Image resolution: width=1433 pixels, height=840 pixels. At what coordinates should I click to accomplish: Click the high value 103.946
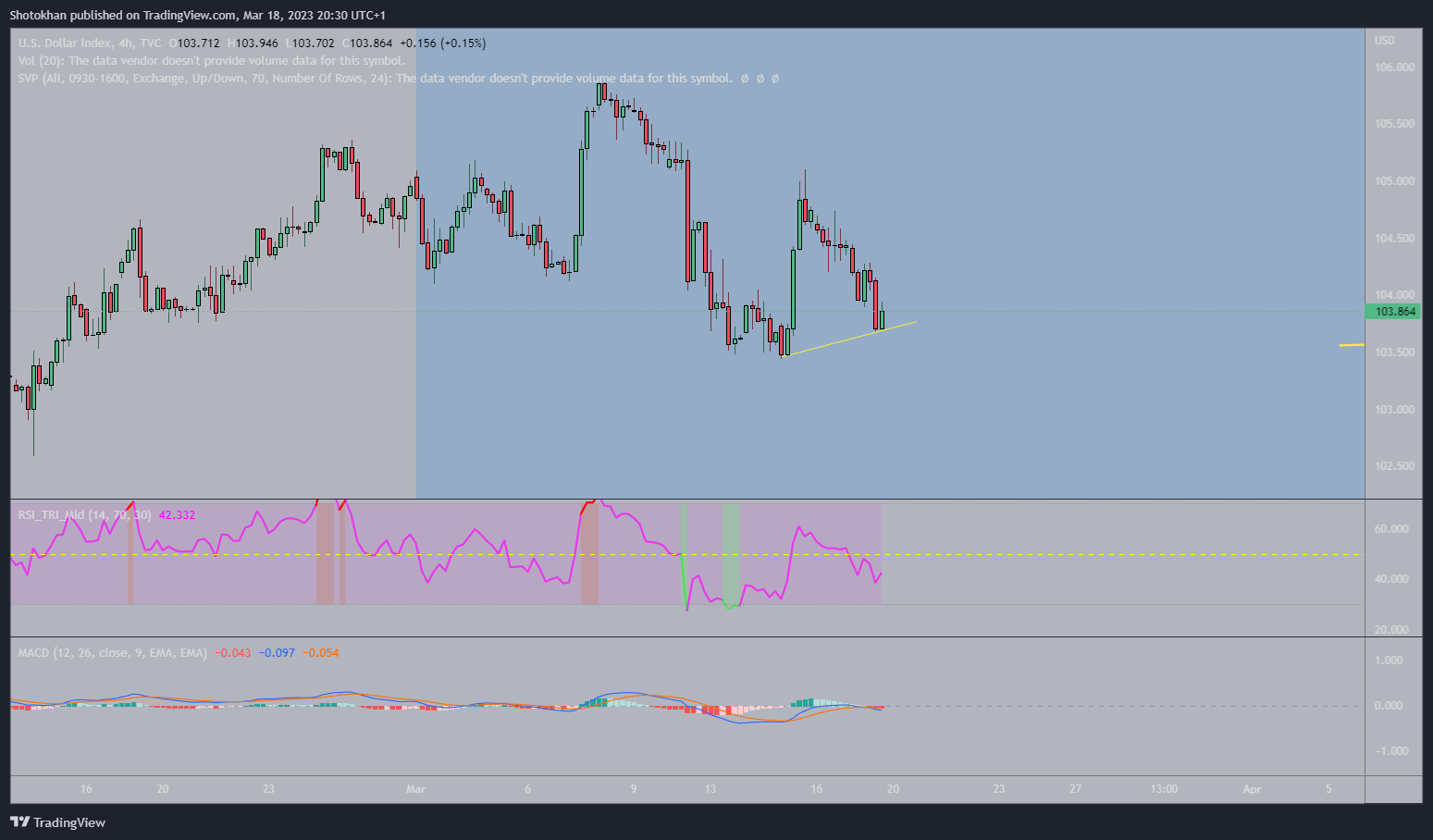coord(257,43)
